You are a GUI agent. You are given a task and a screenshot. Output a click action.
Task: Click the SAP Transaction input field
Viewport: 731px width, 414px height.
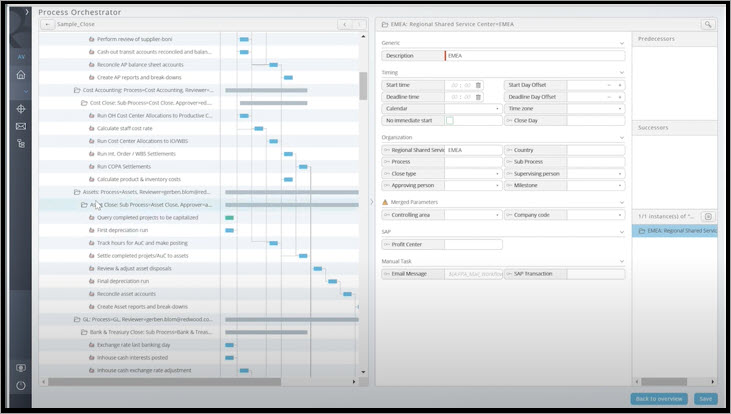(x=596, y=274)
